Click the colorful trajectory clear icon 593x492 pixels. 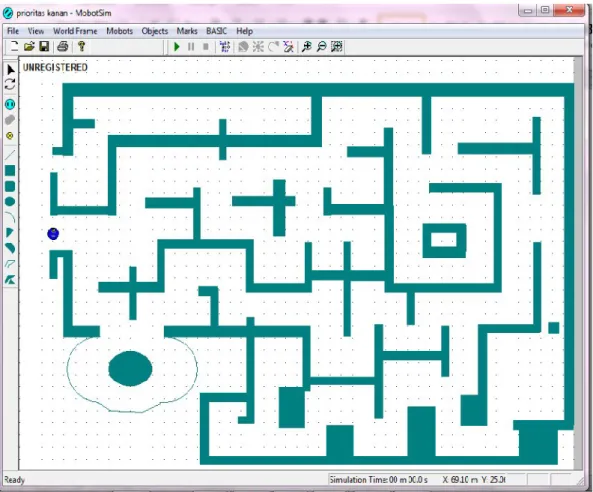tap(288, 47)
